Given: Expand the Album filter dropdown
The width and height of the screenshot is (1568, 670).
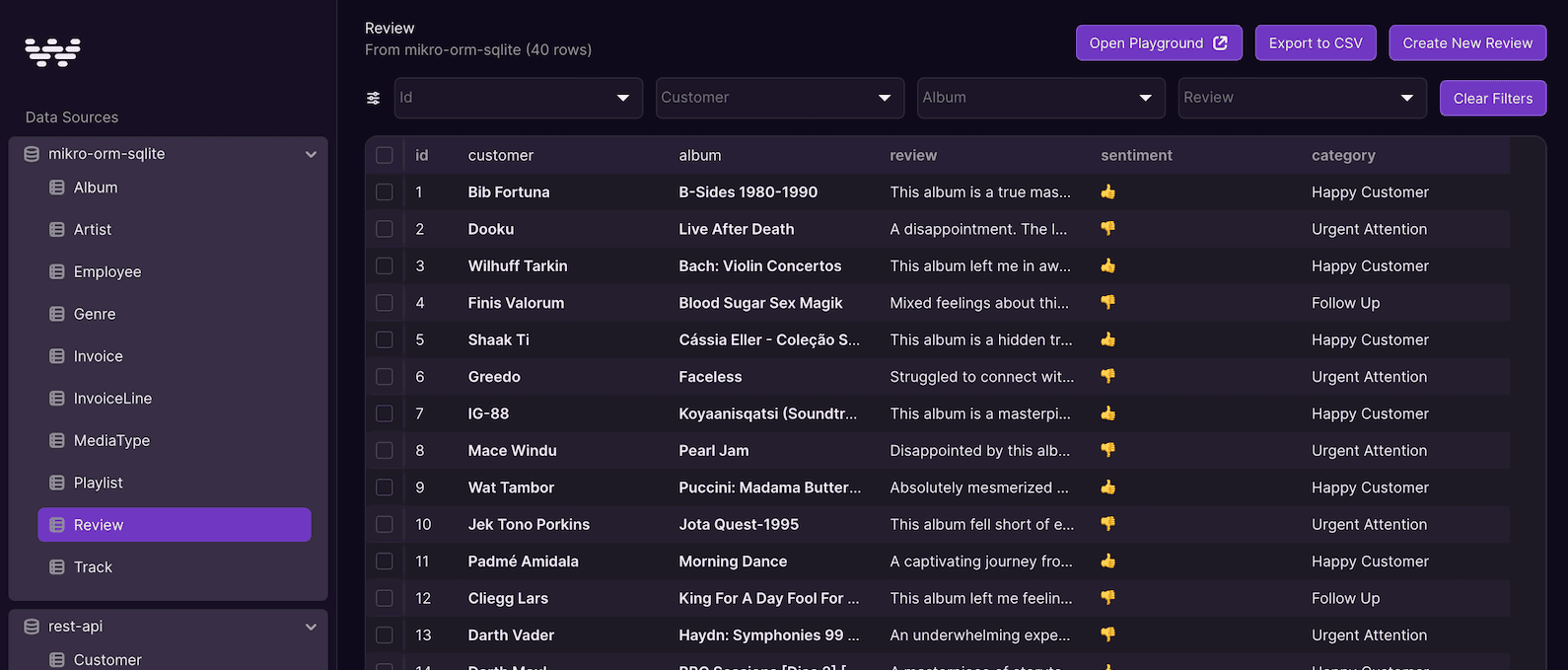Looking at the screenshot, I should (x=1145, y=99).
